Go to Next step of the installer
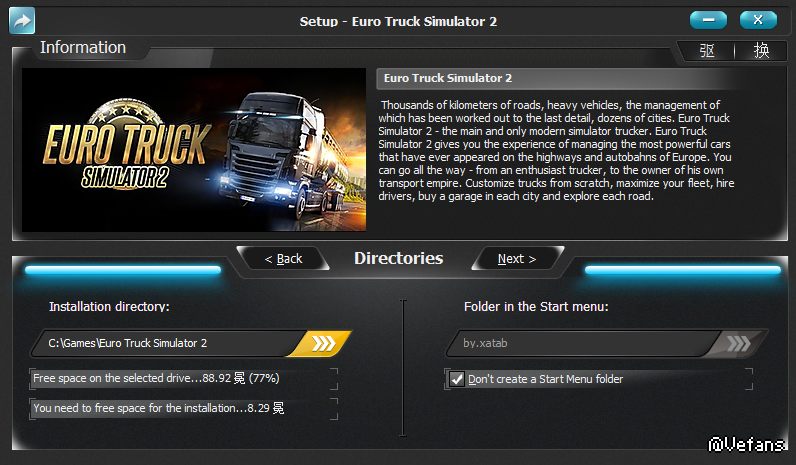 tap(517, 259)
